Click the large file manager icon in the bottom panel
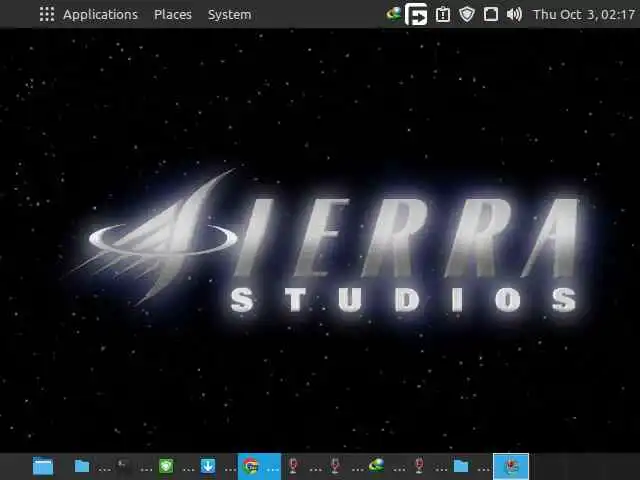 tap(43, 466)
